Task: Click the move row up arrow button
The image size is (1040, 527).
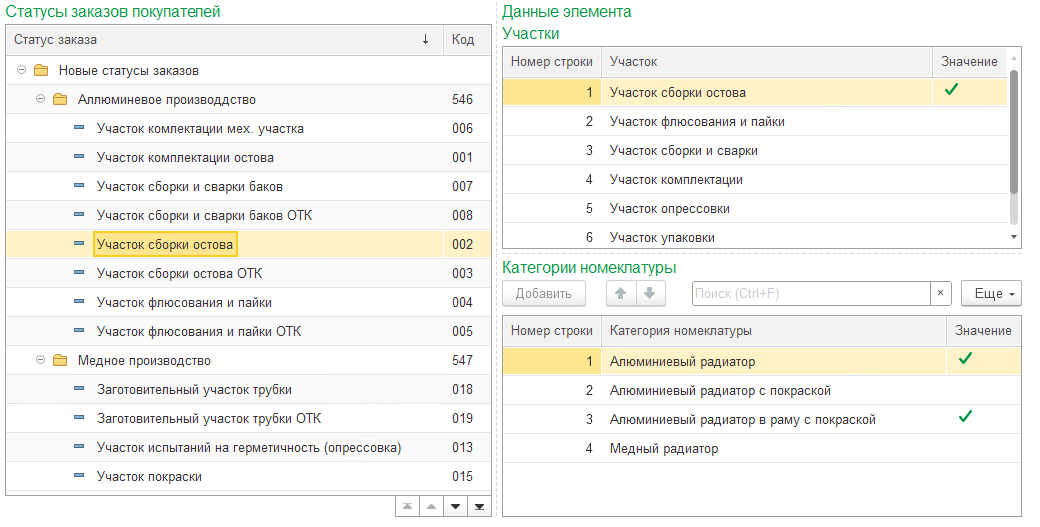Action: 620,293
